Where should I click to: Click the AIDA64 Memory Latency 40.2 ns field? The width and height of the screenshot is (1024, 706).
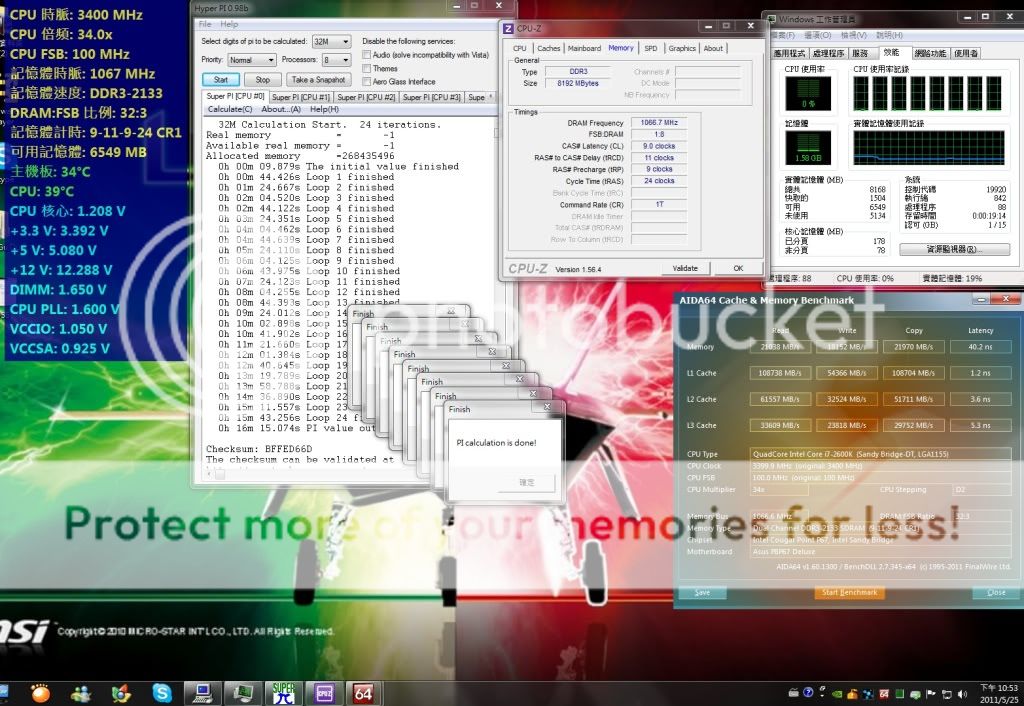pos(980,347)
